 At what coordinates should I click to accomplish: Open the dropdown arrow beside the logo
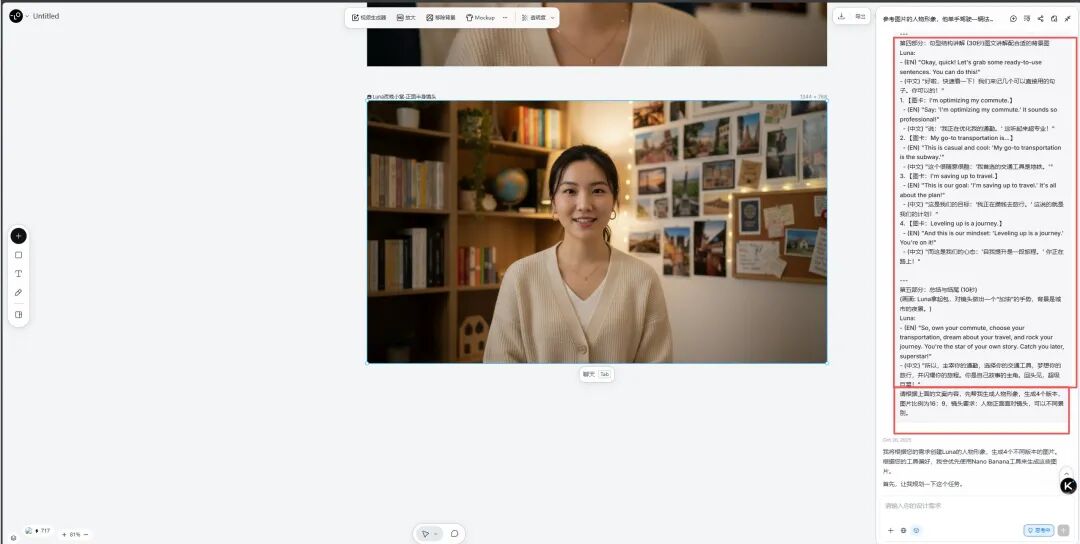[x=27, y=16]
